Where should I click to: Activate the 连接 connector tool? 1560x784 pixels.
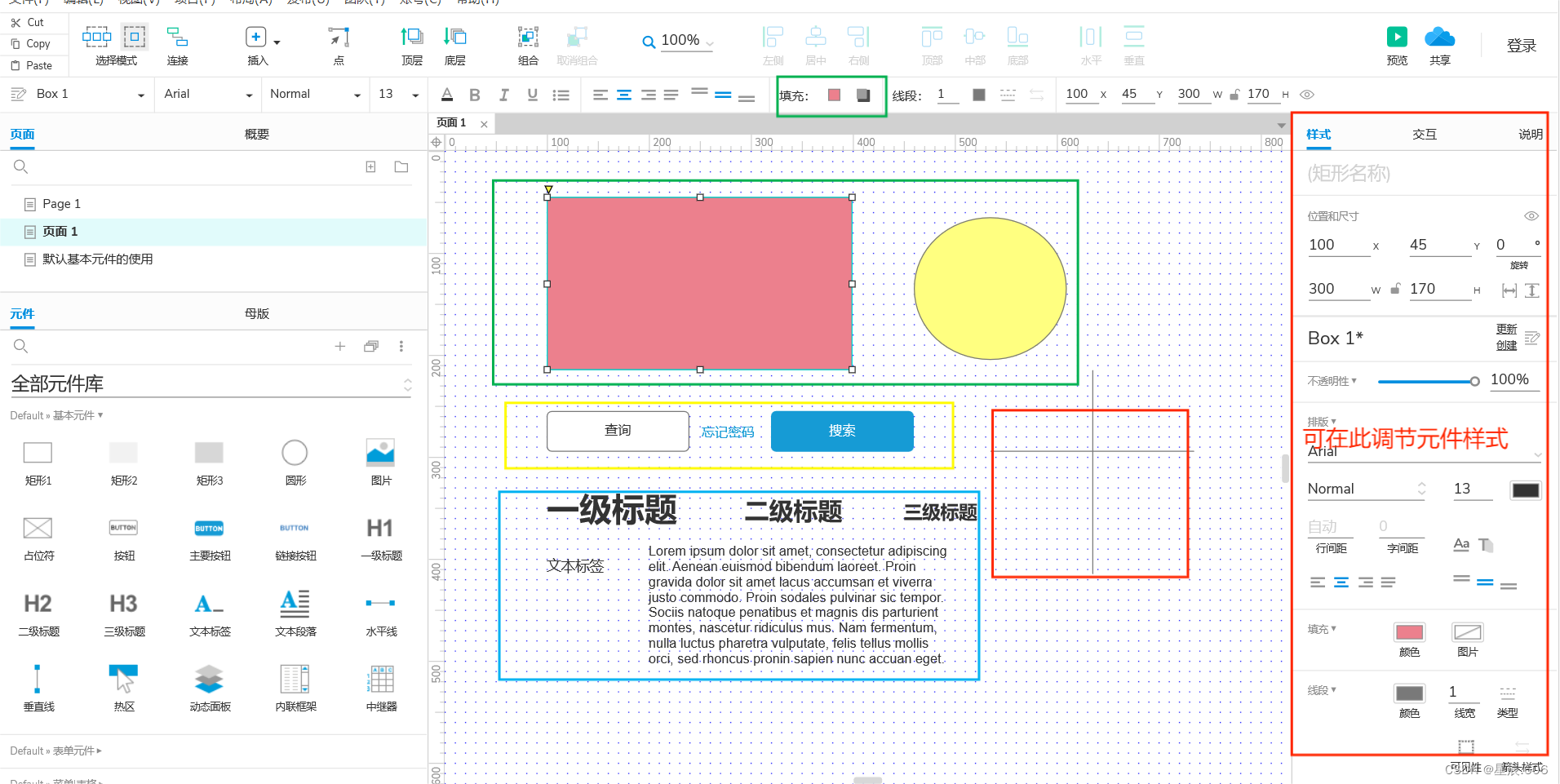(x=177, y=45)
